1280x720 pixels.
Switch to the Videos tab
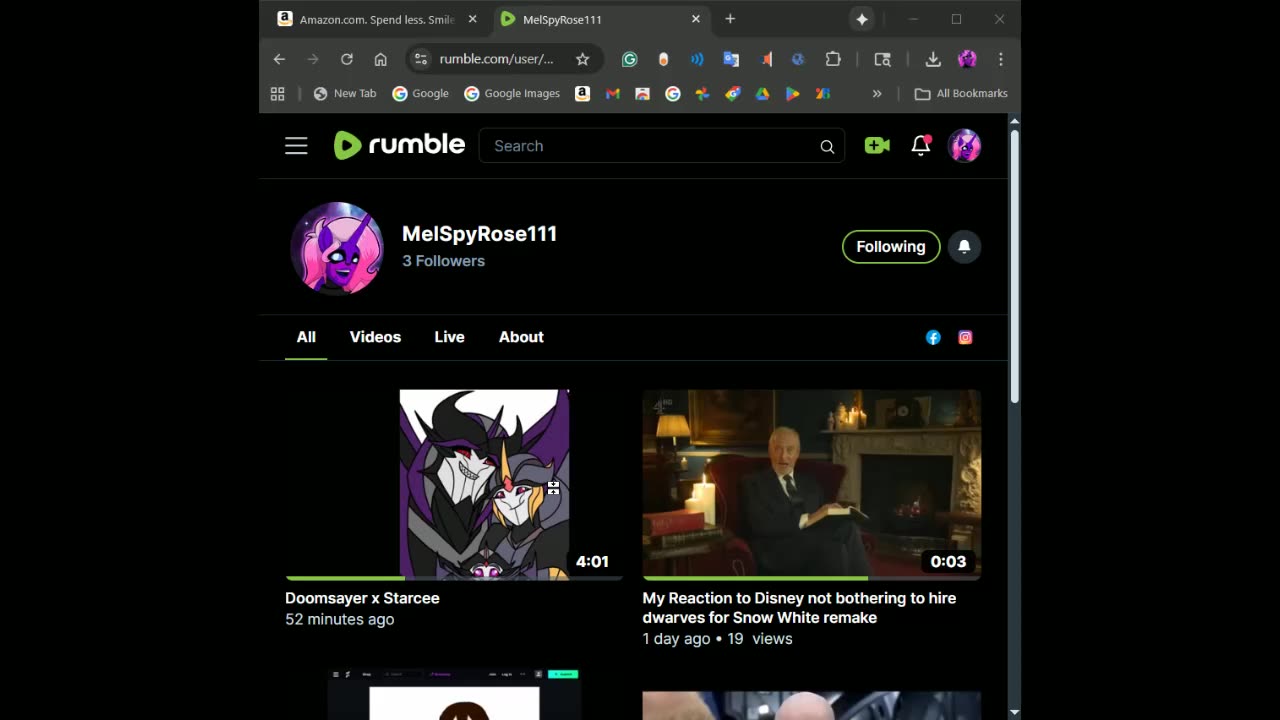(x=375, y=337)
